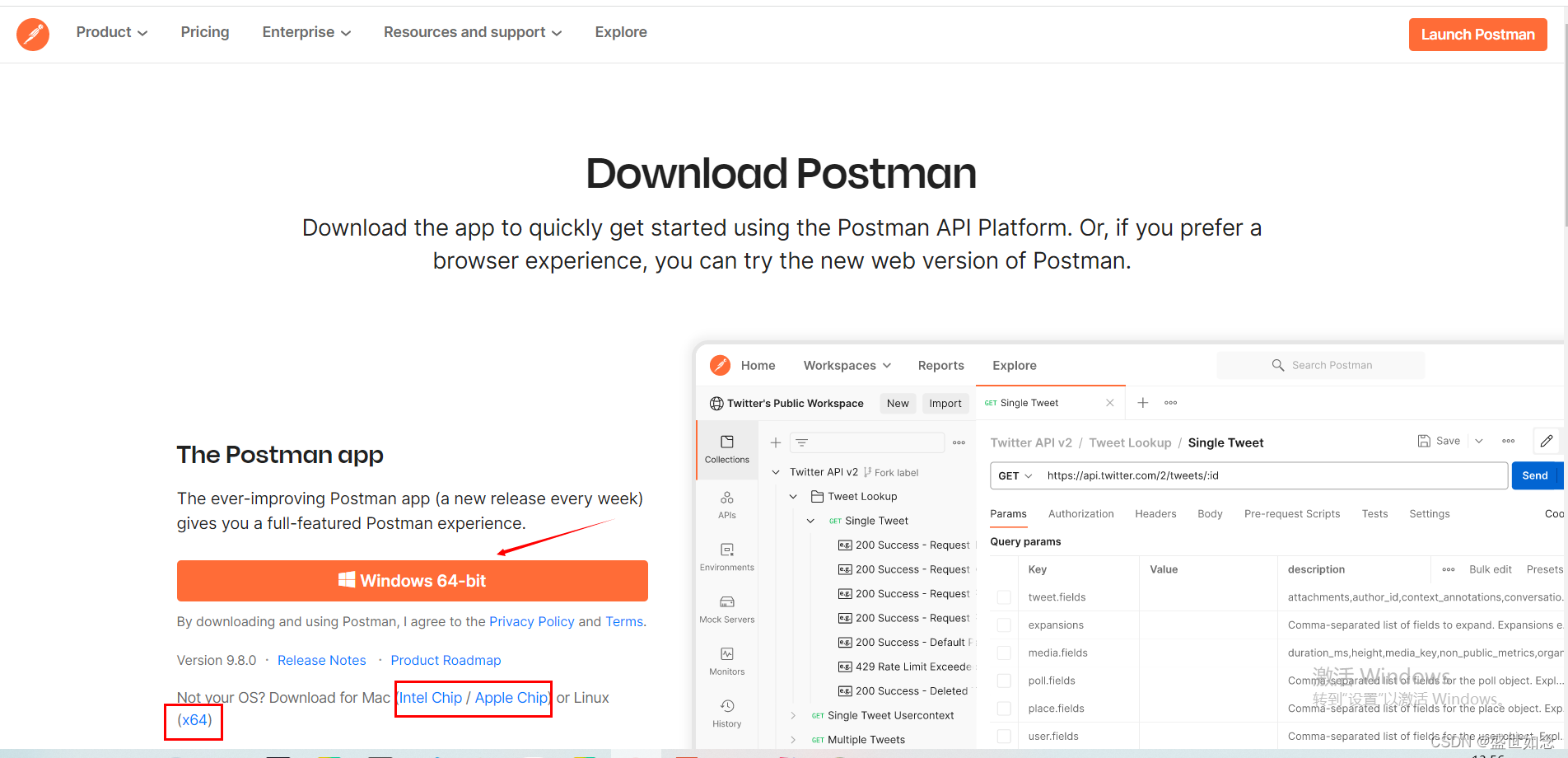This screenshot has width=1568, height=758.
Task: Download the Linux x64 version
Action: 194,720
